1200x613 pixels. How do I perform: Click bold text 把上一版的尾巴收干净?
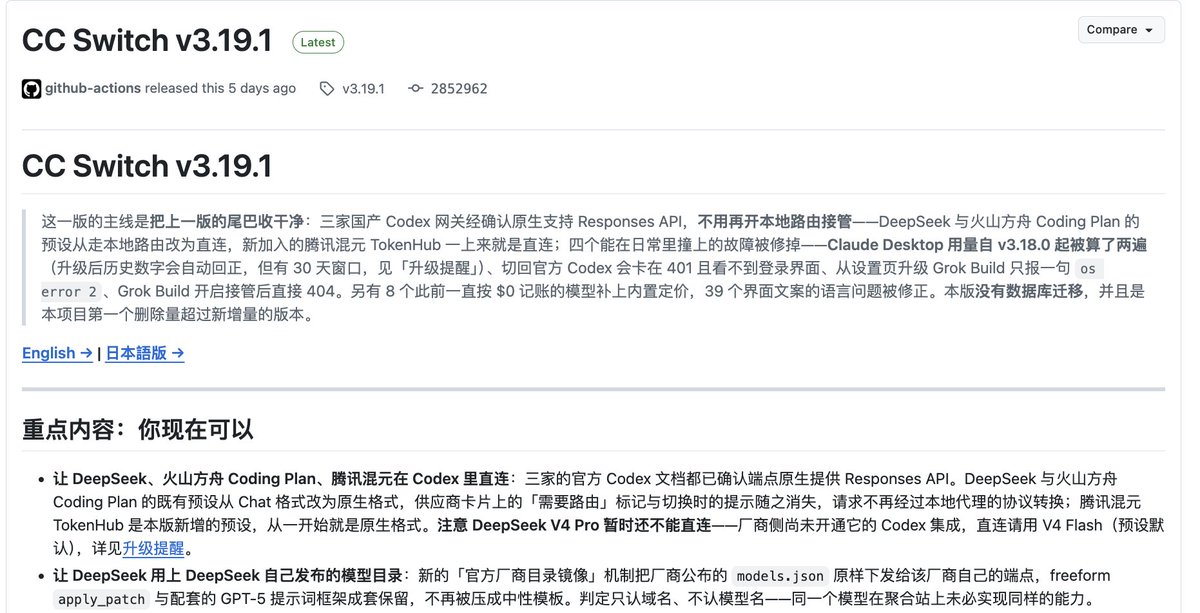tap(227, 221)
